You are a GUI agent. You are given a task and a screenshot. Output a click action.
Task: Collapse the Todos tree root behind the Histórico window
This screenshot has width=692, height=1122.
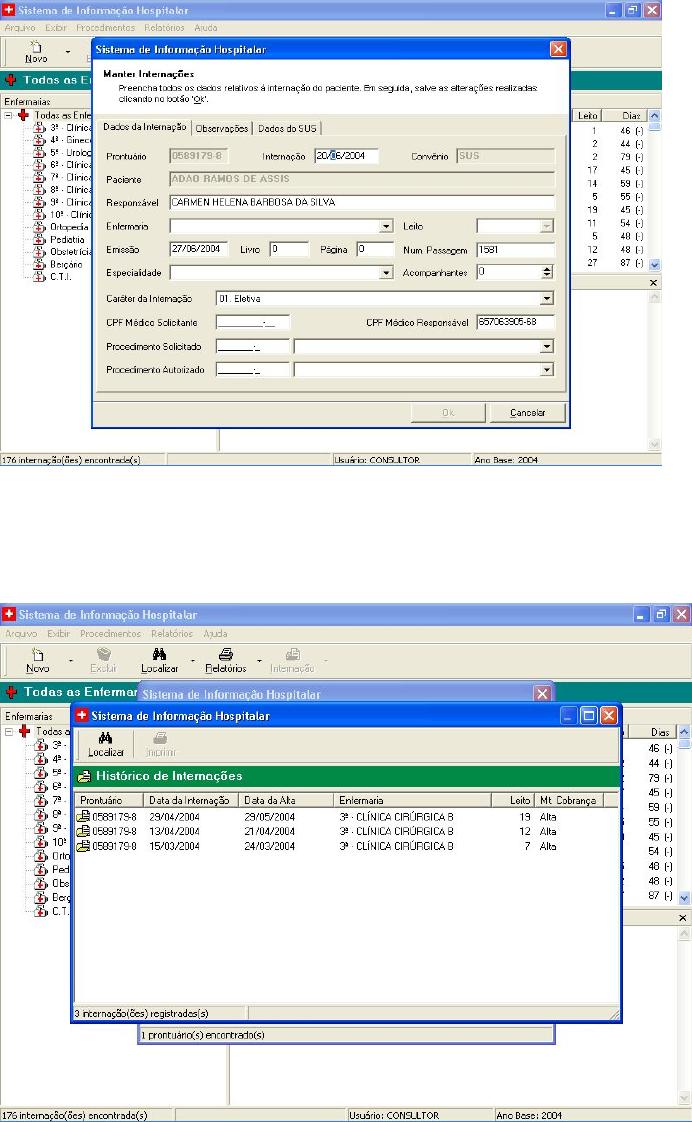point(9,731)
